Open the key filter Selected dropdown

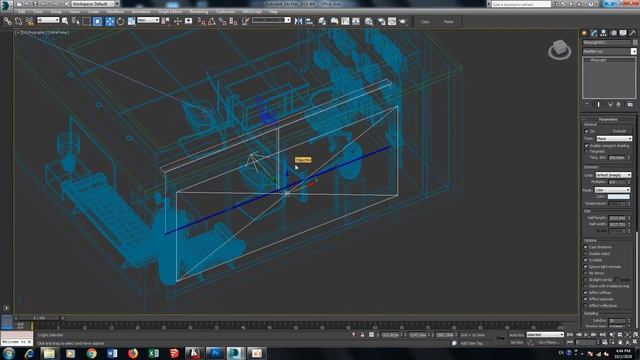[x=545, y=335]
